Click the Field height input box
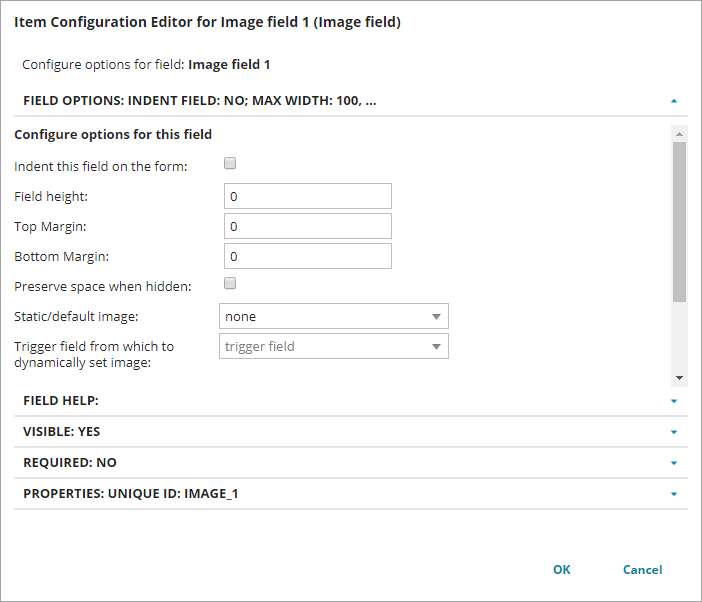Viewport: 702px width, 602px height. [308, 196]
